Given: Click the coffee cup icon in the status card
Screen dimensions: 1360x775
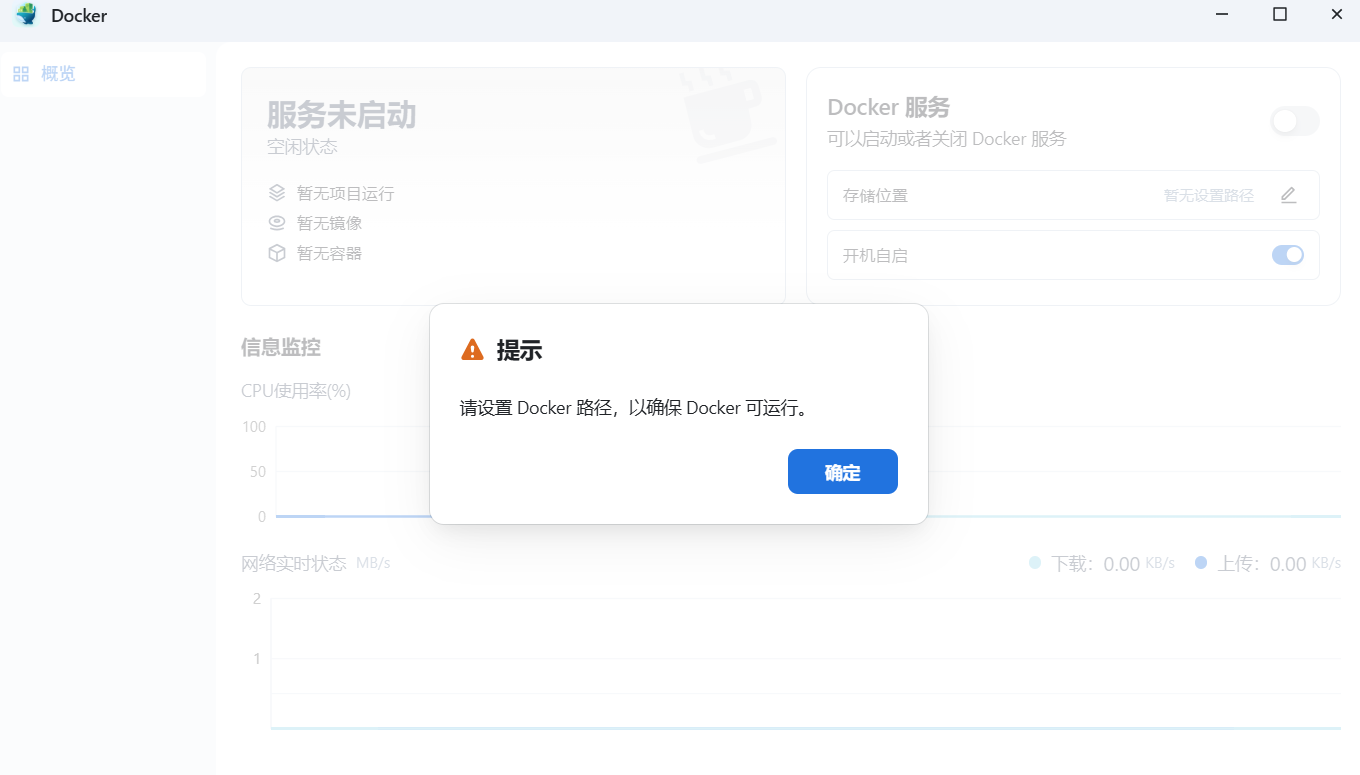Looking at the screenshot, I should (x=728, y=116).
